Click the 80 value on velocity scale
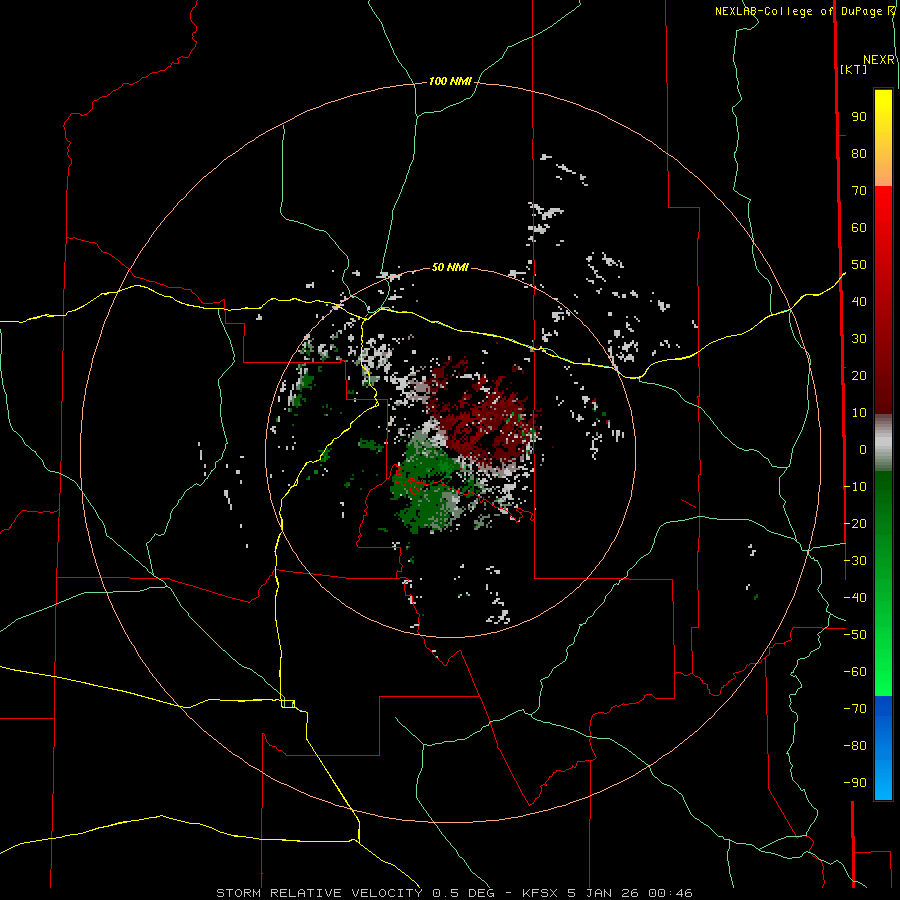This screenshot has width=900, height=900. click(x=859, y=154)
